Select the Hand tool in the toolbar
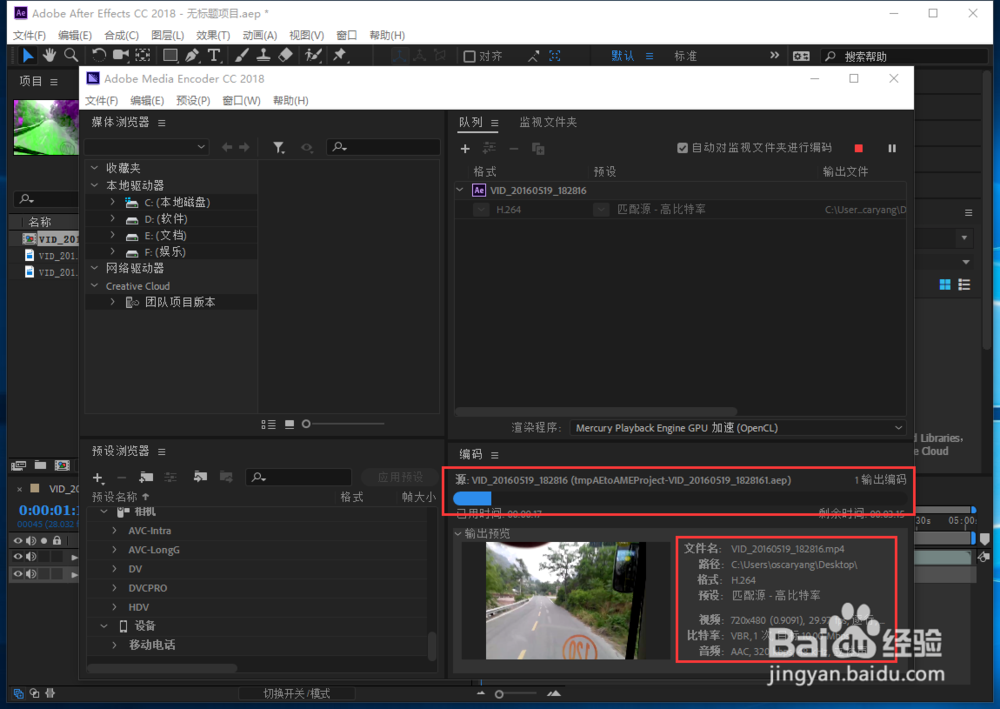This screenshot has height=709, width=1000. [50, 55]
